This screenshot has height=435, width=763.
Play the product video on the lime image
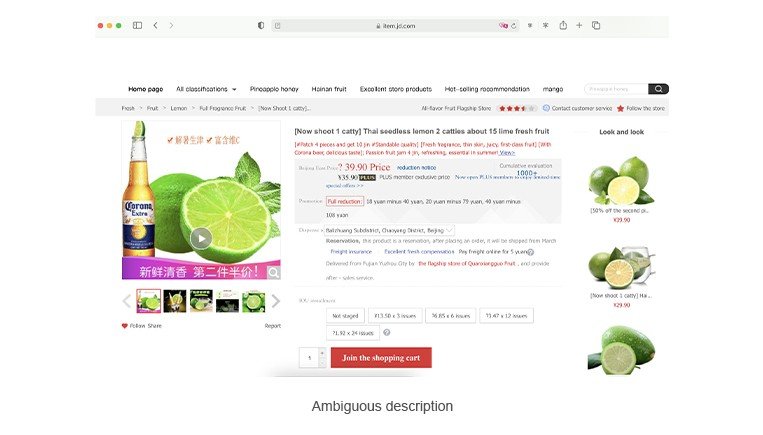(201, 238)
